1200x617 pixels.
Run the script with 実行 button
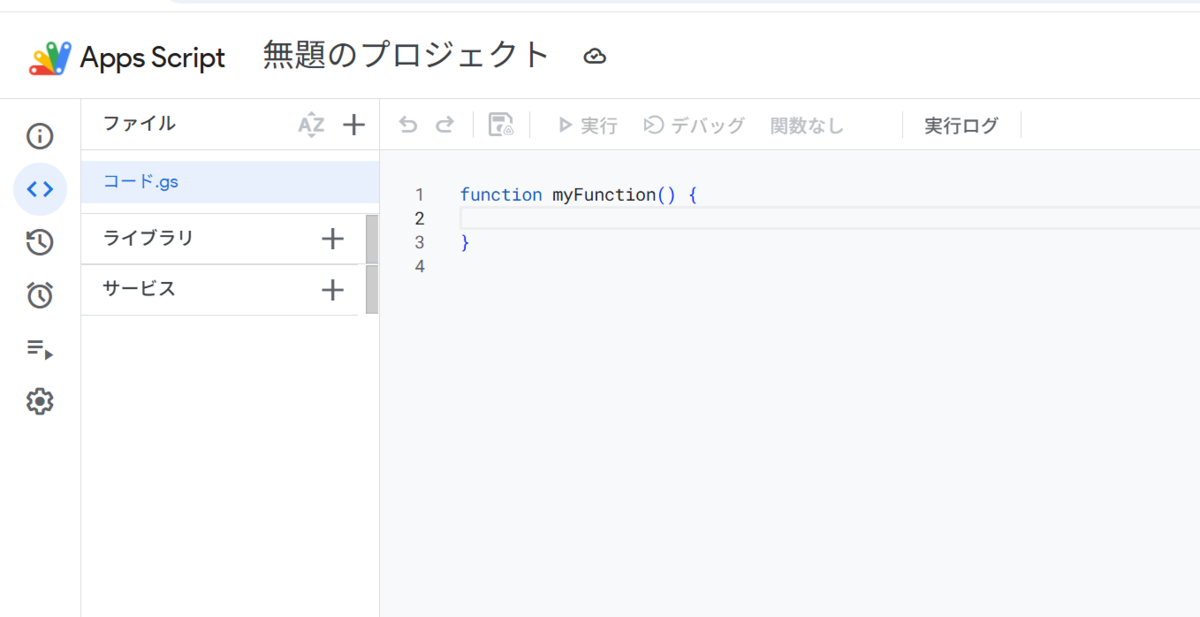pyautogui.click(x=588, y=125)
